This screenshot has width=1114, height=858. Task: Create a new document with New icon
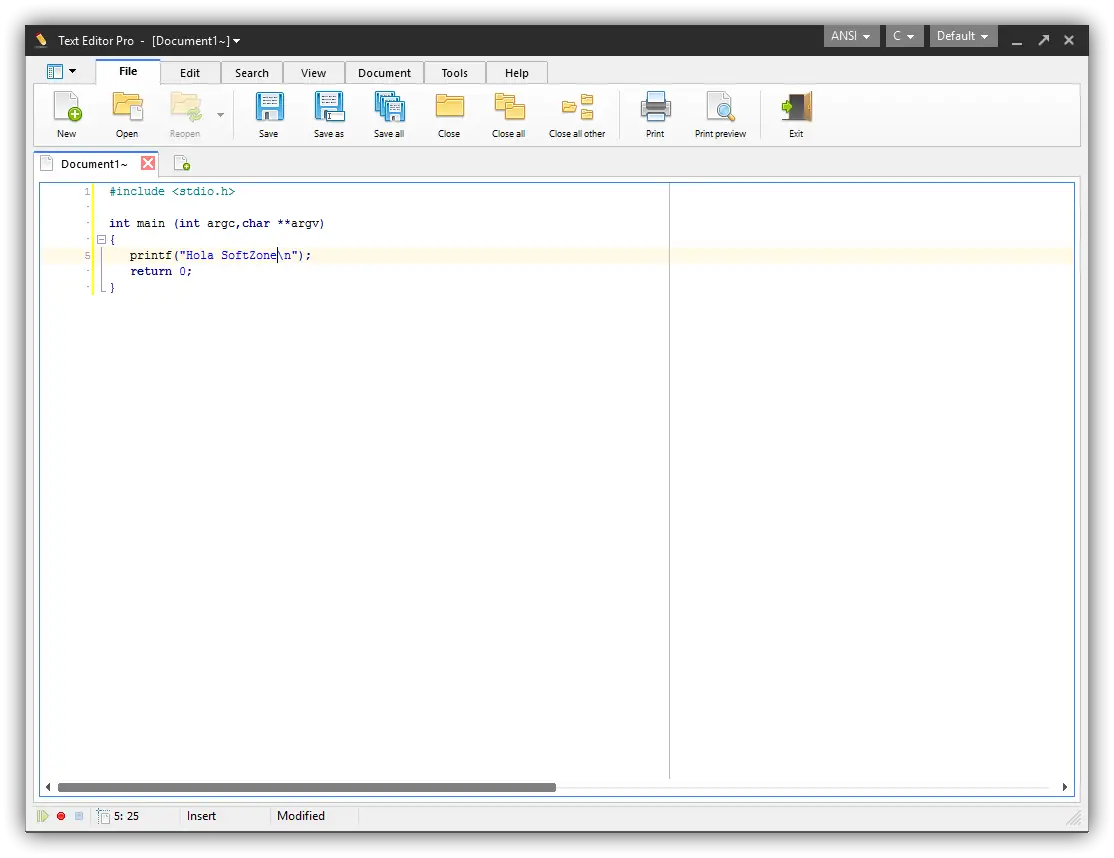pos(67,107)
